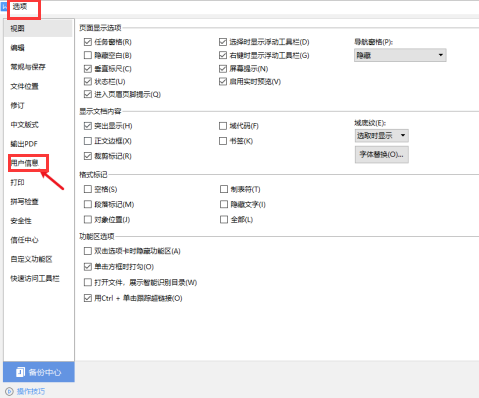Select the 打印 category

coord(17,182)
